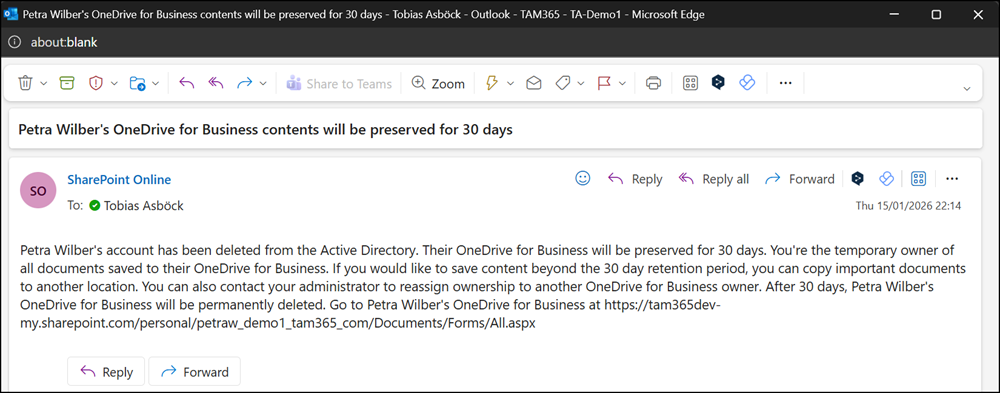Viewport: 1000px width, 393px height.
Task: Click the message subject heading text
Action: click(265, 130)
